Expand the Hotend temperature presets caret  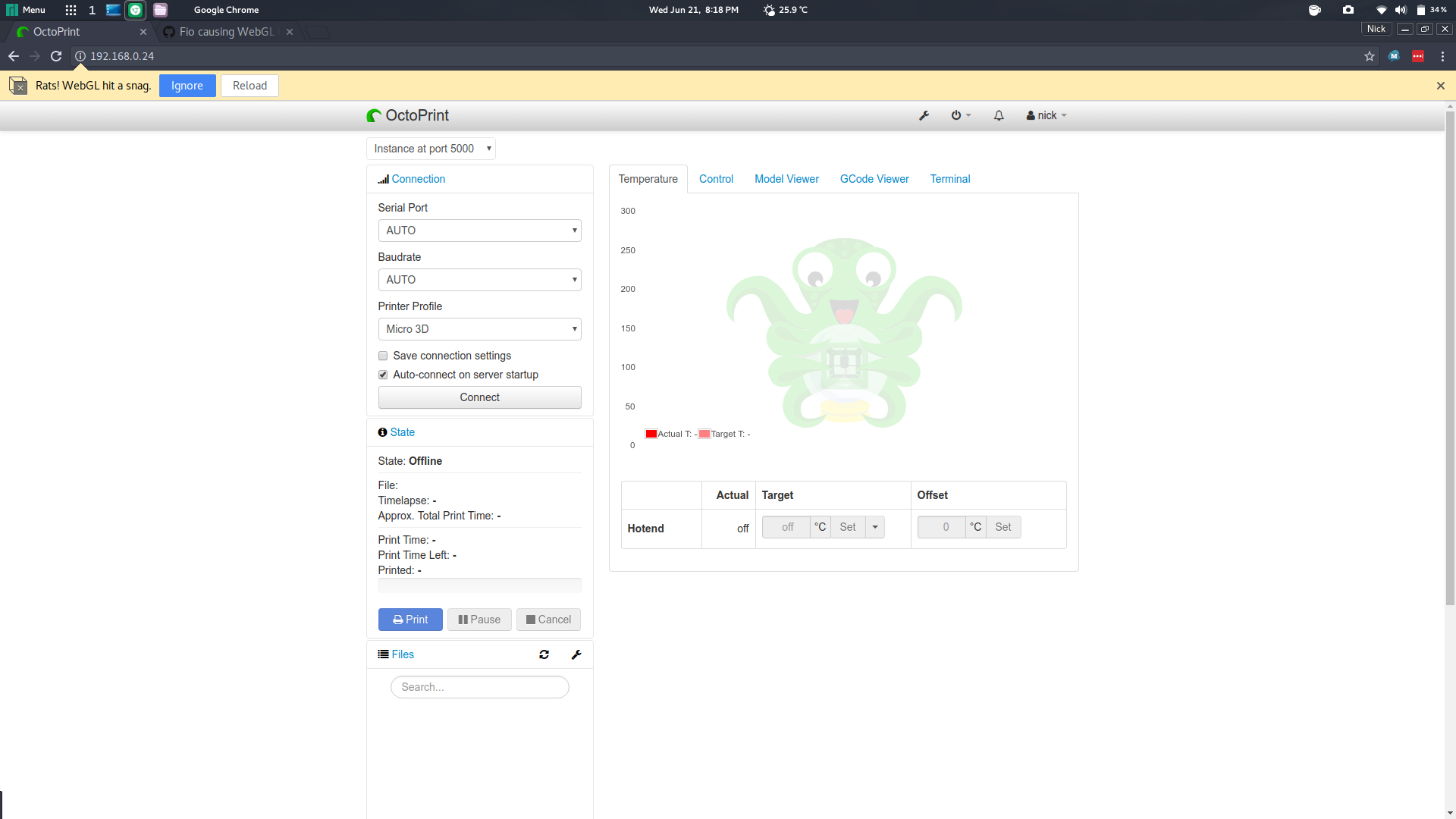(x=875, y=526)
